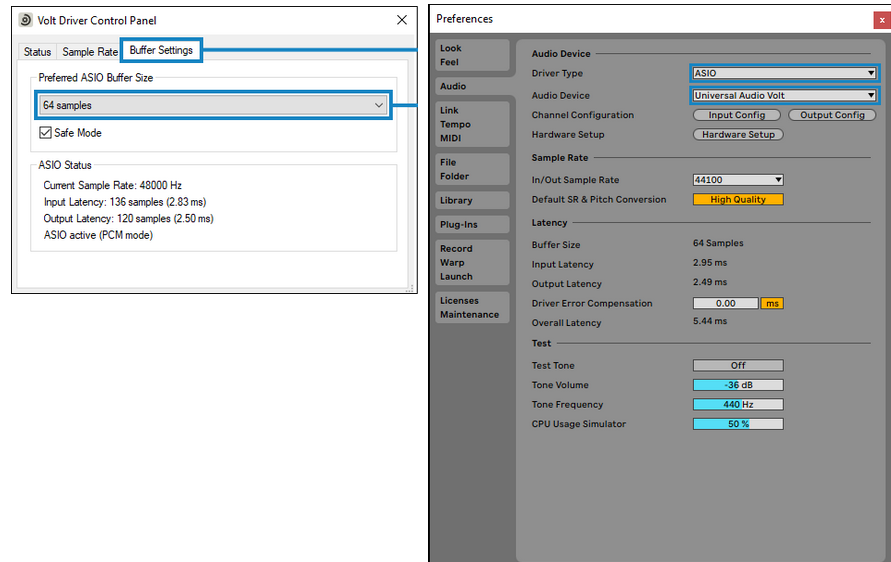Open the Library preferences tab
This screenshot has height=562, width=891.
472,200
